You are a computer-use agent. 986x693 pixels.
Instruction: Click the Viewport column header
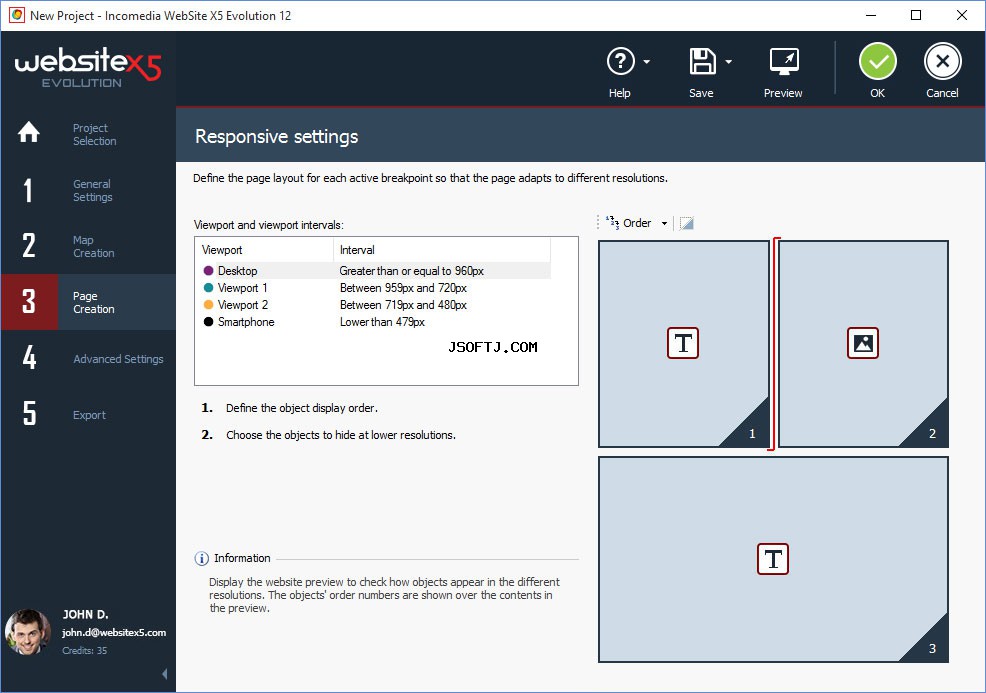(x=265, y=250)
